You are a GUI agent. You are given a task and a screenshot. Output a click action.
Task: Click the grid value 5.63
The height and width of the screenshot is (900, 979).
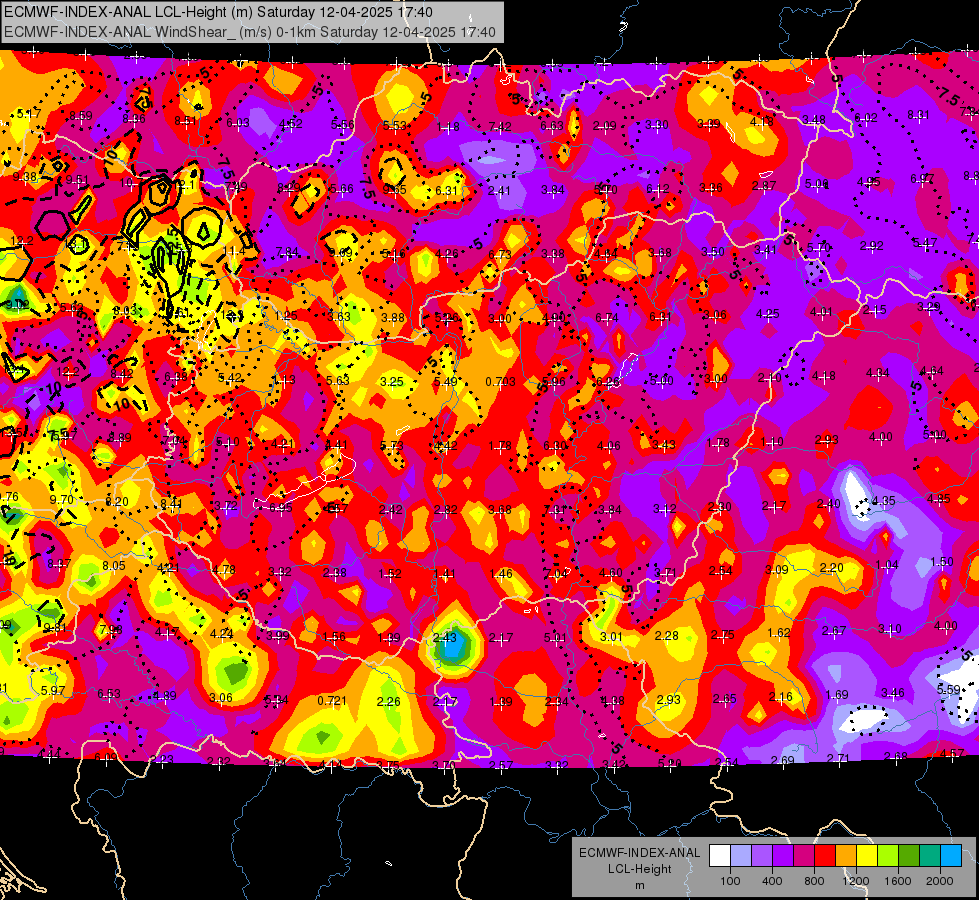pos(338,380)
